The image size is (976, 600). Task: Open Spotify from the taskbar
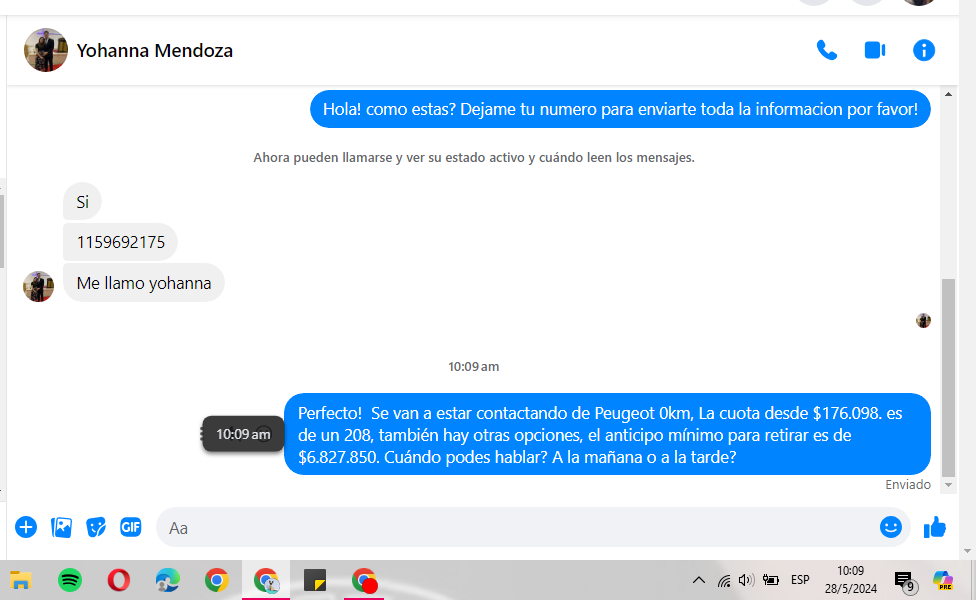pos(70,581)
